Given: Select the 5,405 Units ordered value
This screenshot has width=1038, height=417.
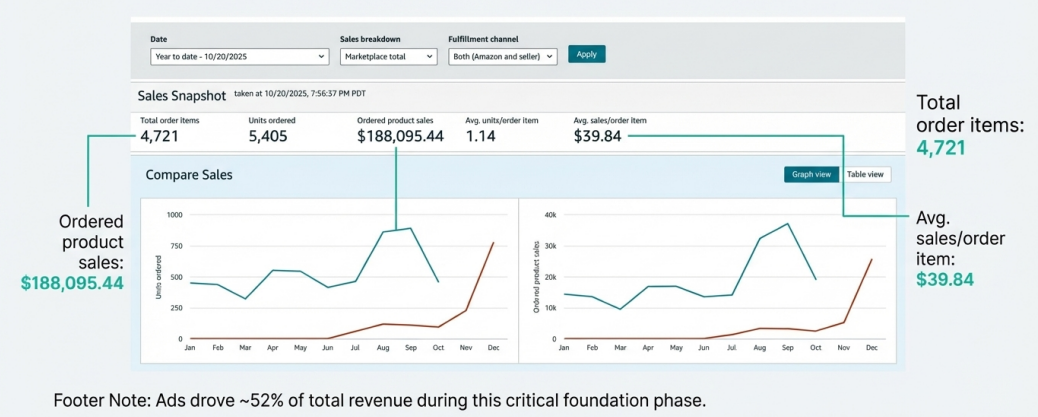Looking at the screenshot, I should pos(268,136).
